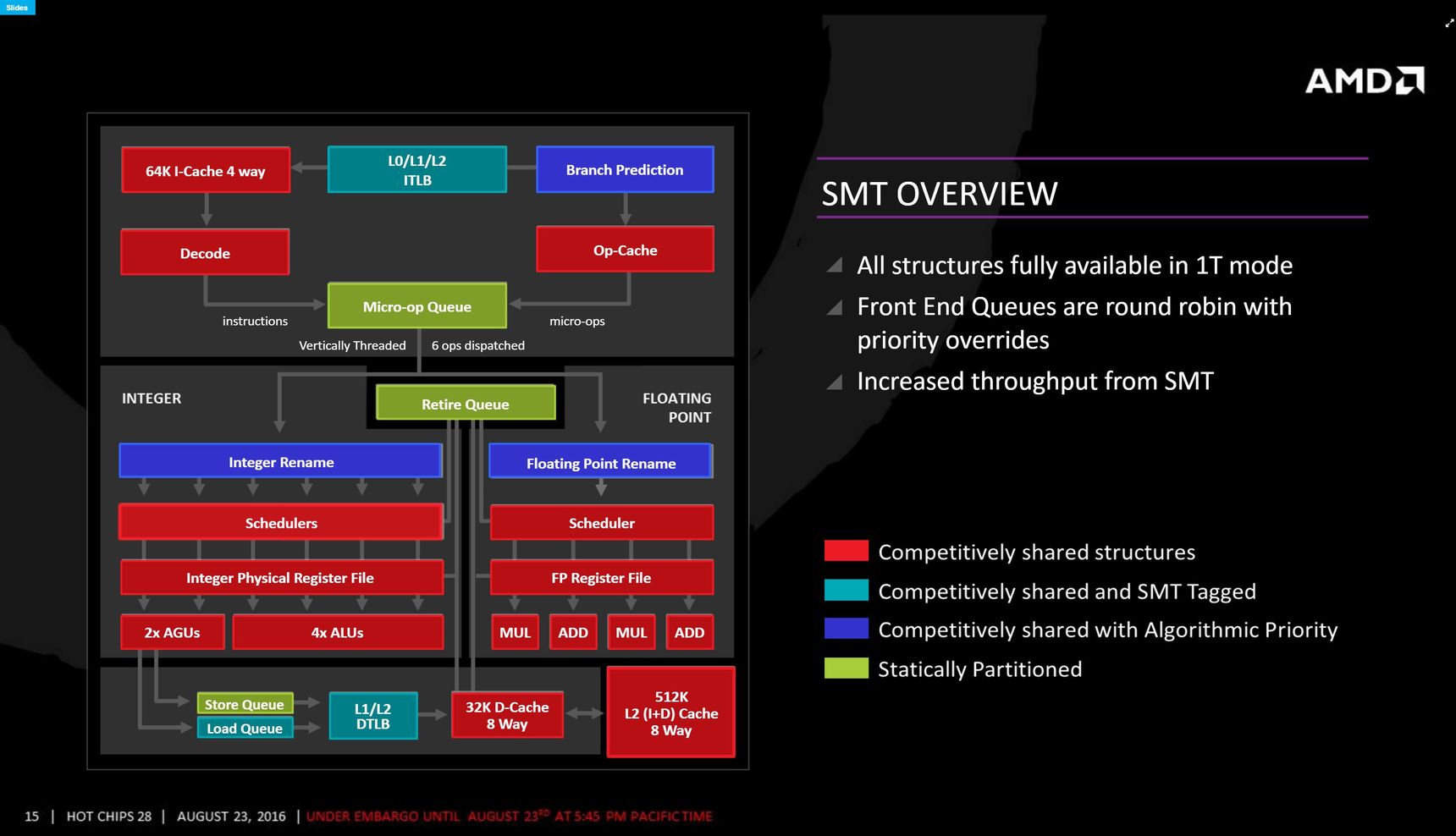Click the integer Schedulers block
Screen dimensions: 1456x836
pyautogui.click(x=281, y=522)
